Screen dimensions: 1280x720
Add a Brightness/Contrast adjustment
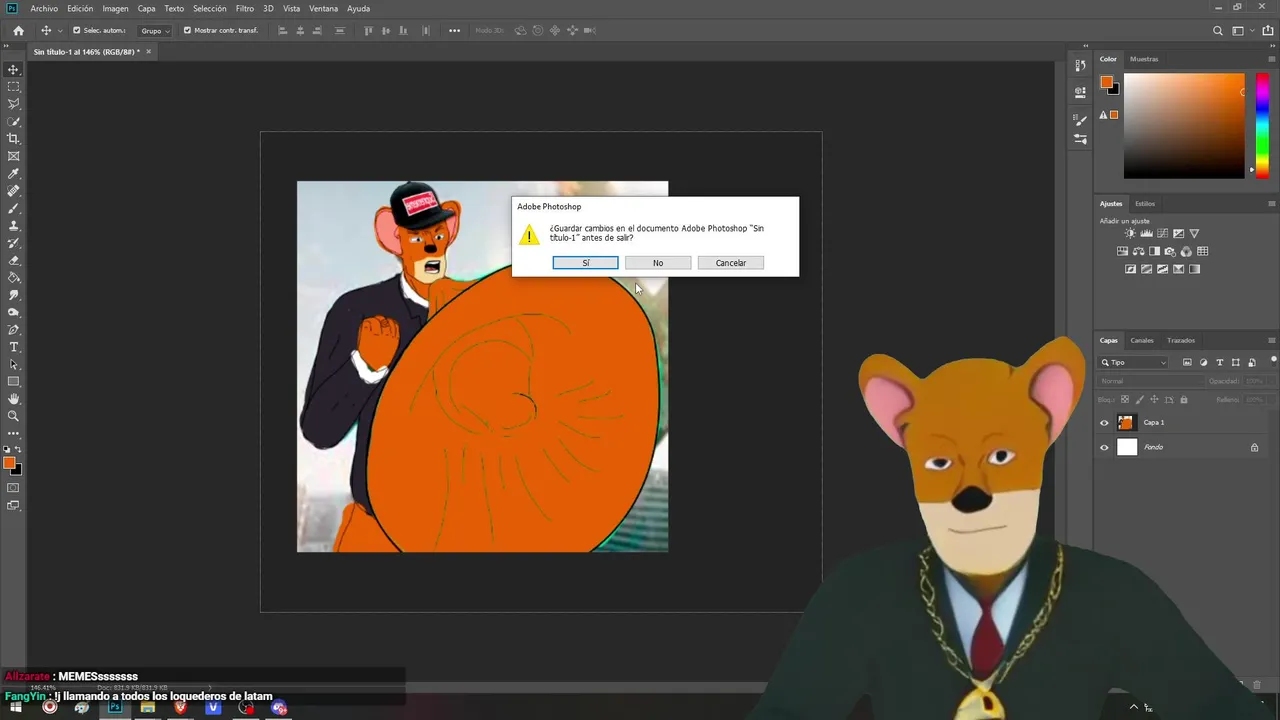pos(1130,234)
